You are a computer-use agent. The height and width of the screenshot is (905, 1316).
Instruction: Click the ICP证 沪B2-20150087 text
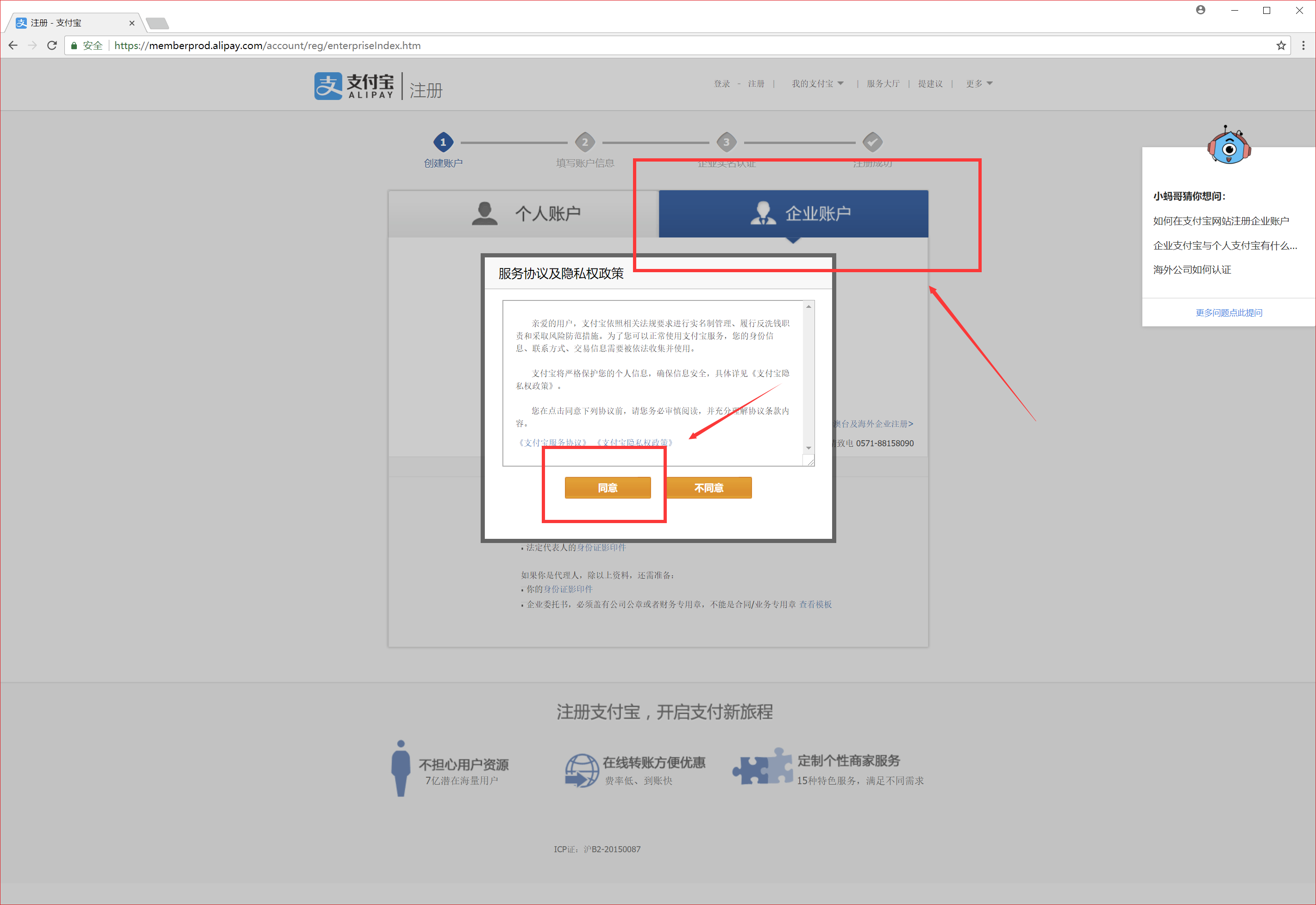(x=597, y=849)
